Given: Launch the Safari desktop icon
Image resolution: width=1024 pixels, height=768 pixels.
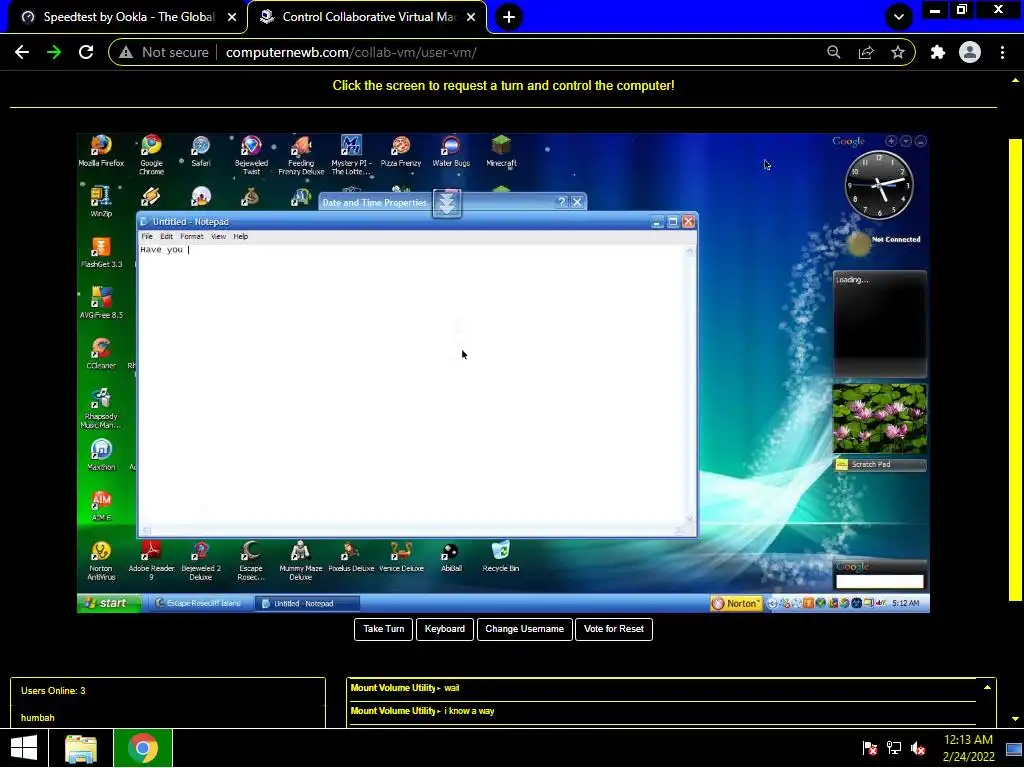Looking at the screenshot, I should pos(200,151).
